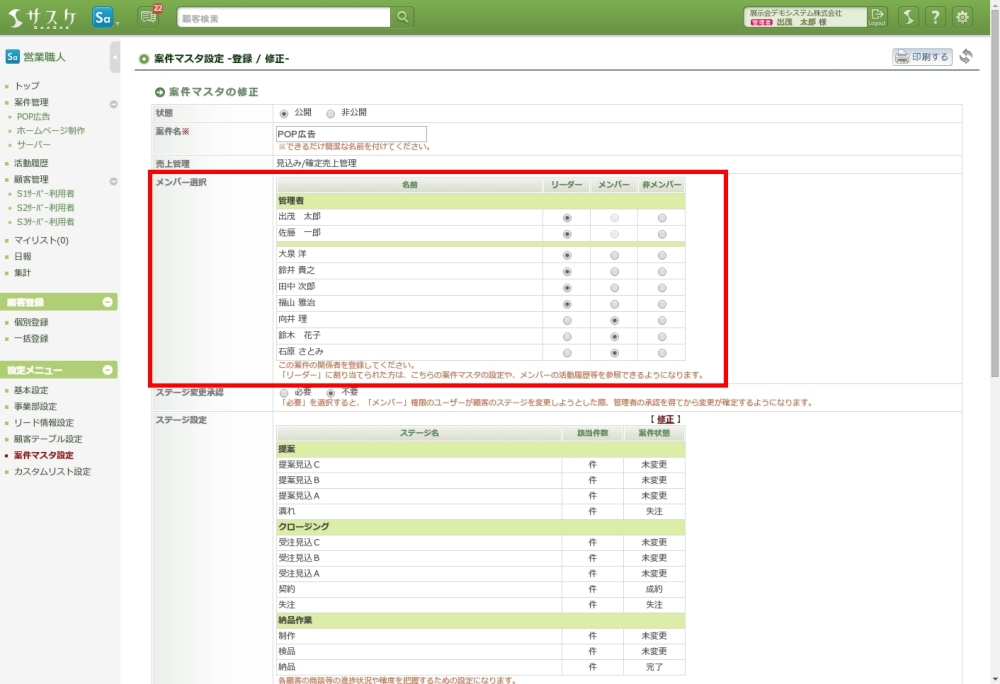Open the S-shaped header icon
The width and height of the screenshot is (1000, 684).
coord(908,17)
